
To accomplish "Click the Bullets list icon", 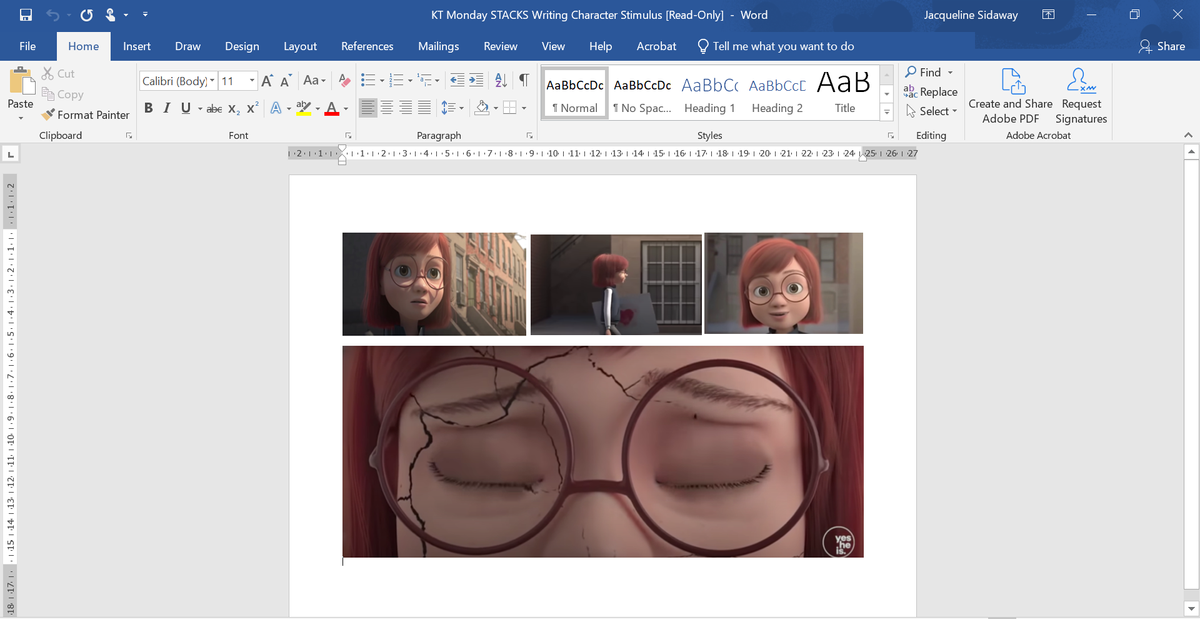I will [x=367, y=80].
